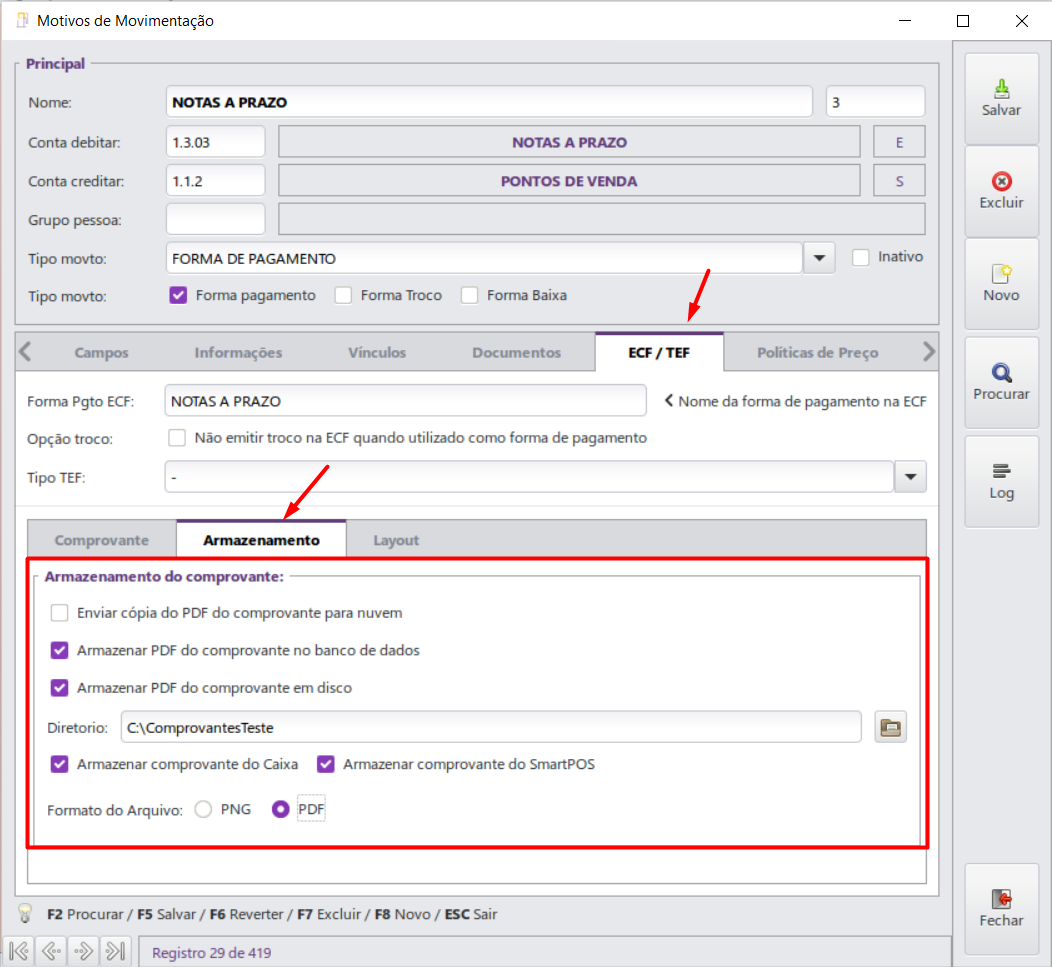Click the Grupo pessoa description box
Screen dimensions: 1052x967
[x=602, y=219]
